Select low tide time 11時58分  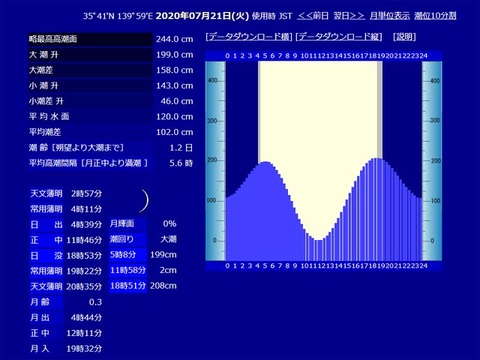(128, 270)
